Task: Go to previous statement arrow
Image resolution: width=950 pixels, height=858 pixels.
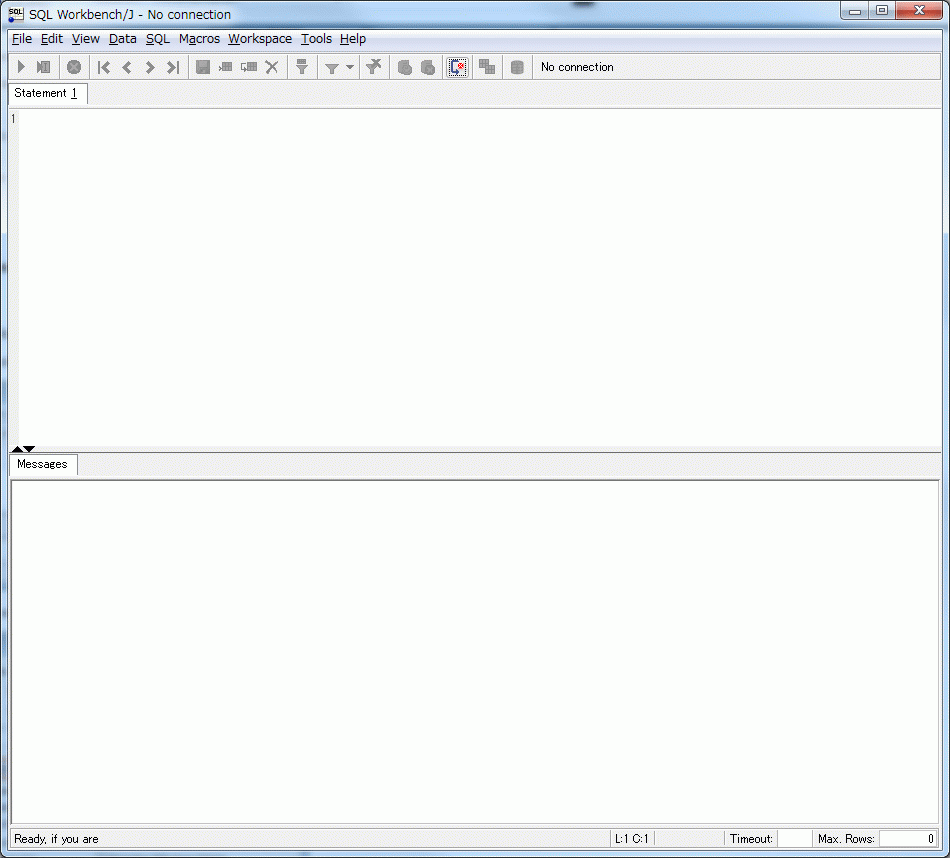Action: point(127,67)
